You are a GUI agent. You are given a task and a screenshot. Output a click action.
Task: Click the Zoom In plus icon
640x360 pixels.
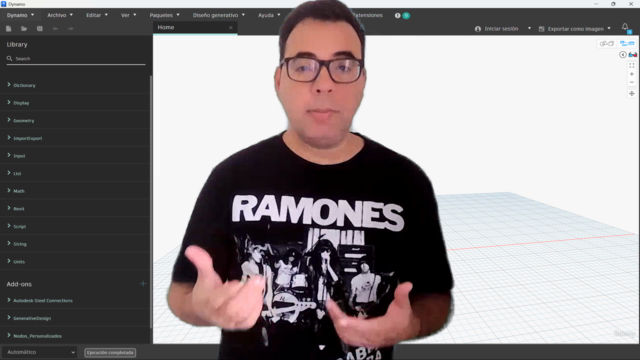632,74
